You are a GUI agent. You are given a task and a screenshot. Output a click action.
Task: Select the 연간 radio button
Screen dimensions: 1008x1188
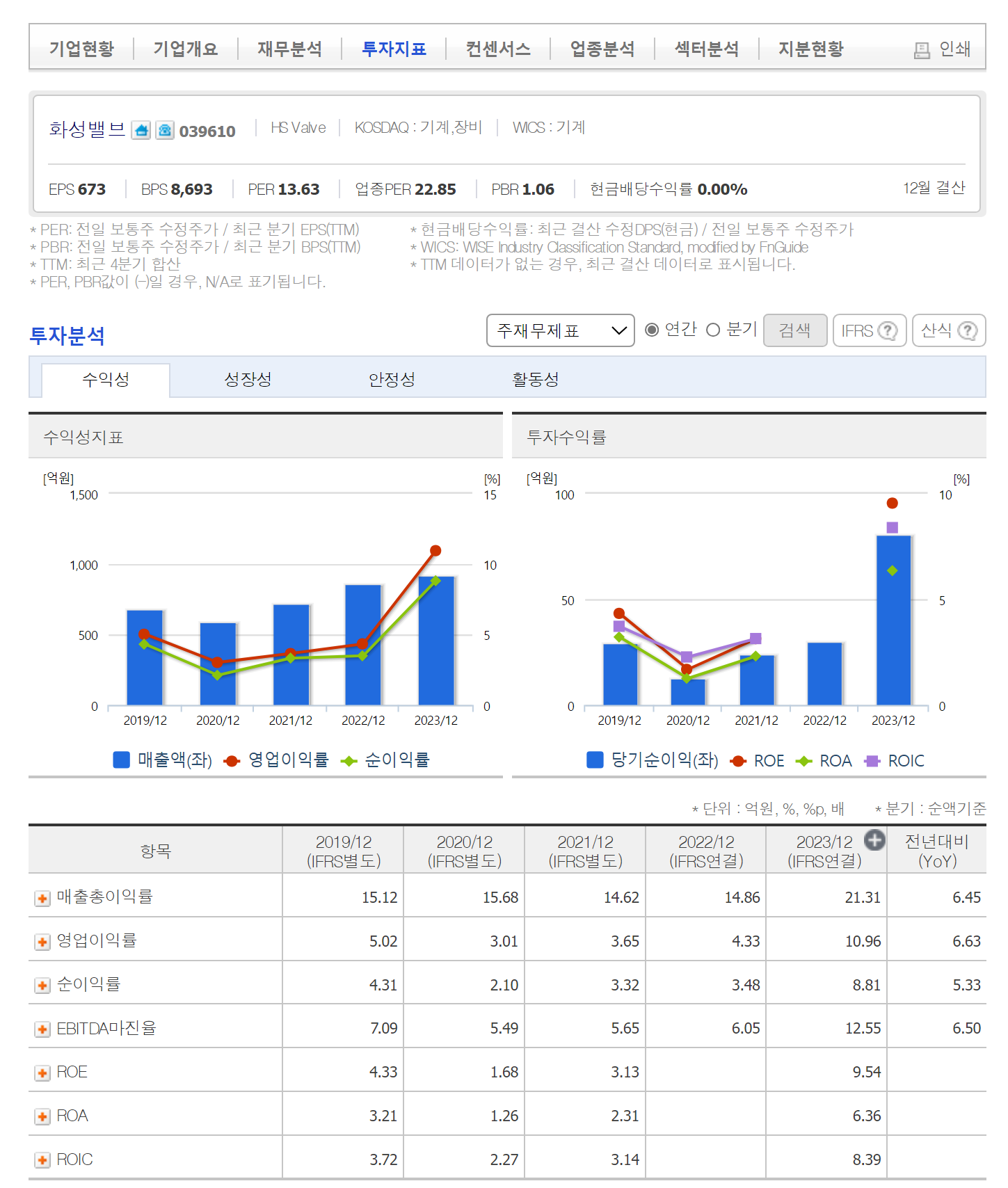(x=652, y=330)
